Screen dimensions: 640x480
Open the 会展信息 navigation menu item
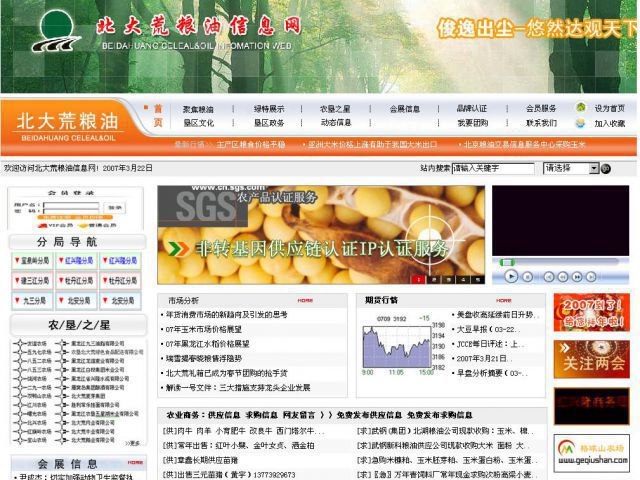point(404,109)
